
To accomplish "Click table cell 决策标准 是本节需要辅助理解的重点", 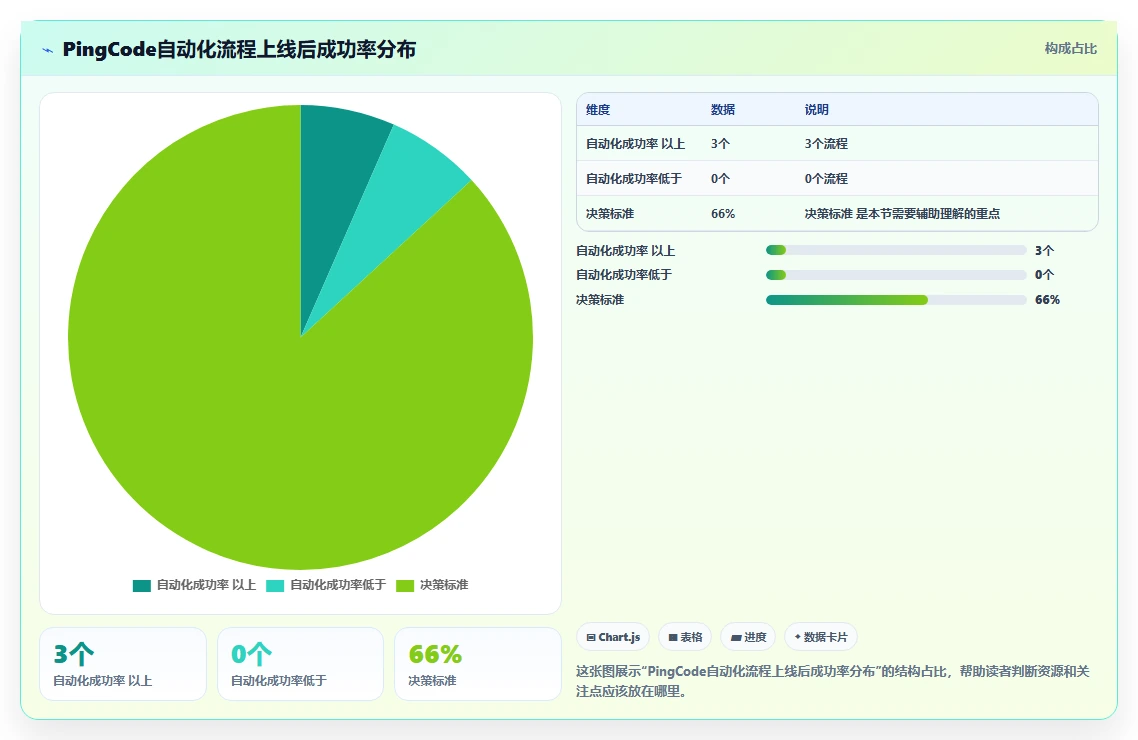I will (902, 213).
